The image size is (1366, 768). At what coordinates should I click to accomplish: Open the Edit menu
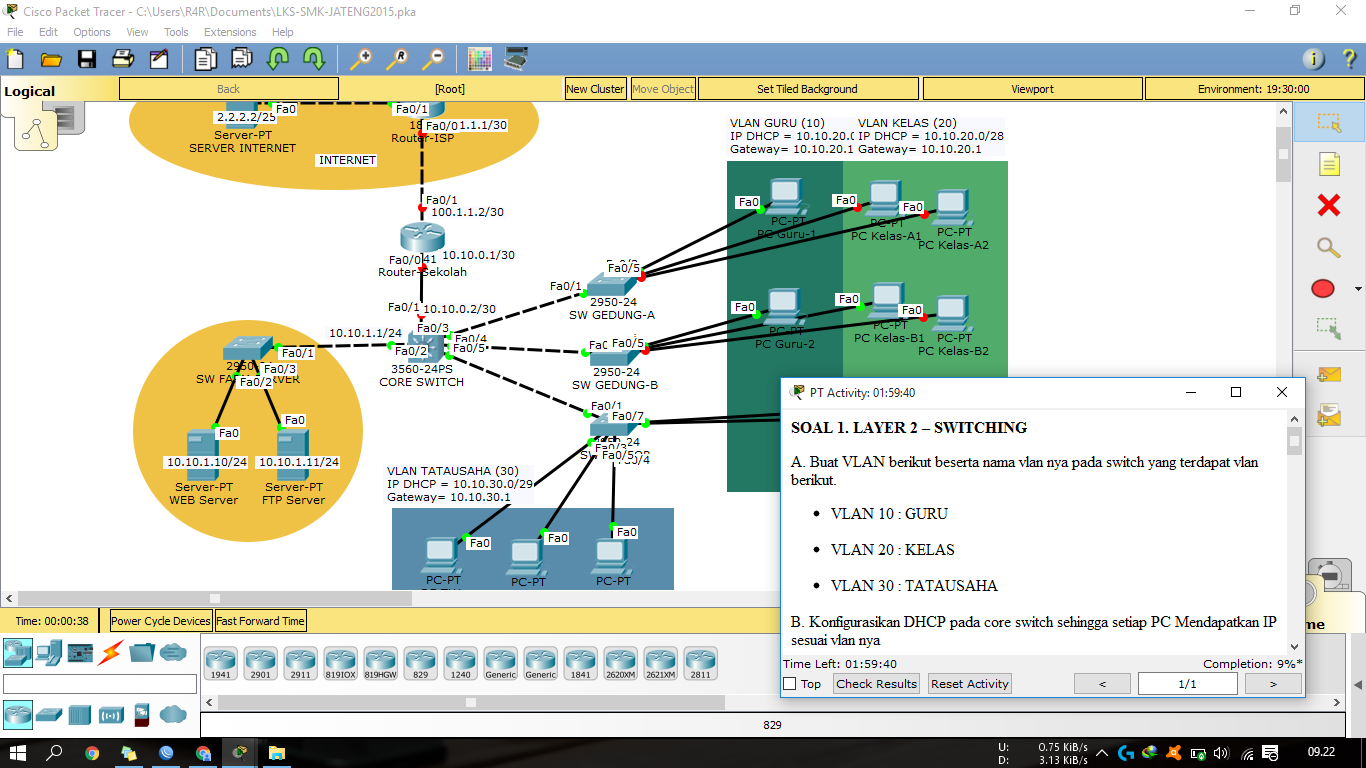coord(48,32)
